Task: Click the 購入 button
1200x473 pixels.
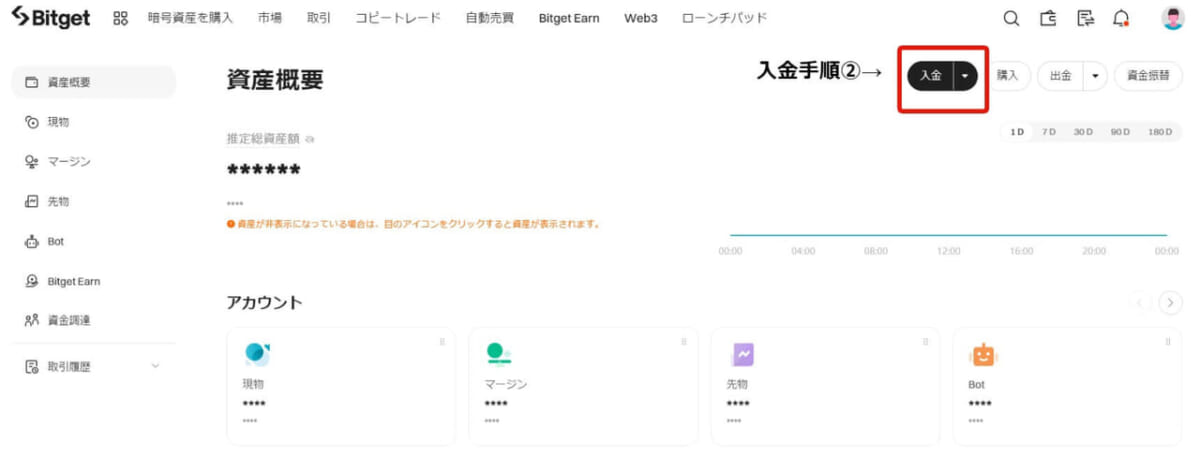Action: pos(1008,76)
